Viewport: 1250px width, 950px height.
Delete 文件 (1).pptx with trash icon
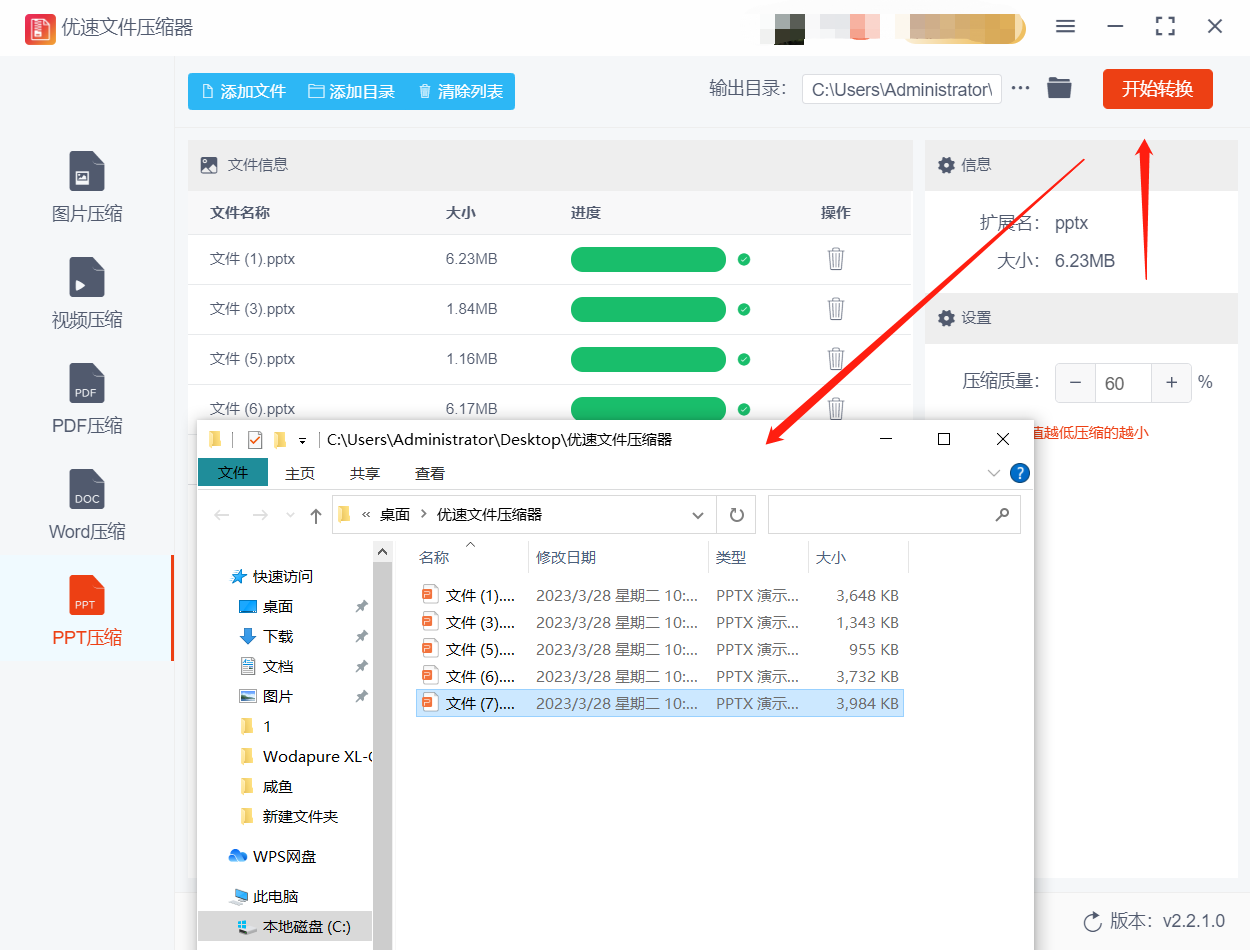pos(836,259)
